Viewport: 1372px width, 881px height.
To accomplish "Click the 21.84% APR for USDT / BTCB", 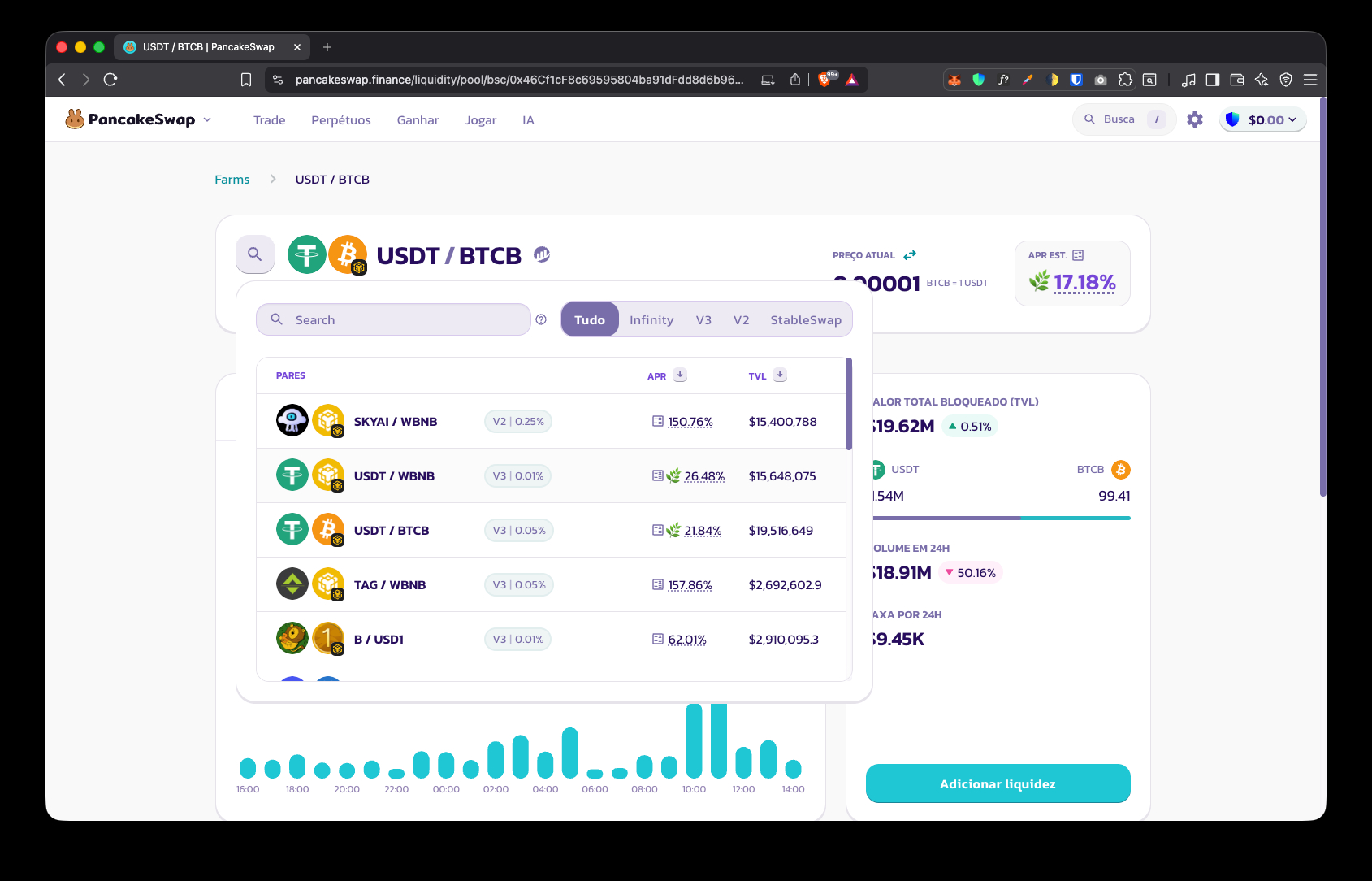I will 703,531.
